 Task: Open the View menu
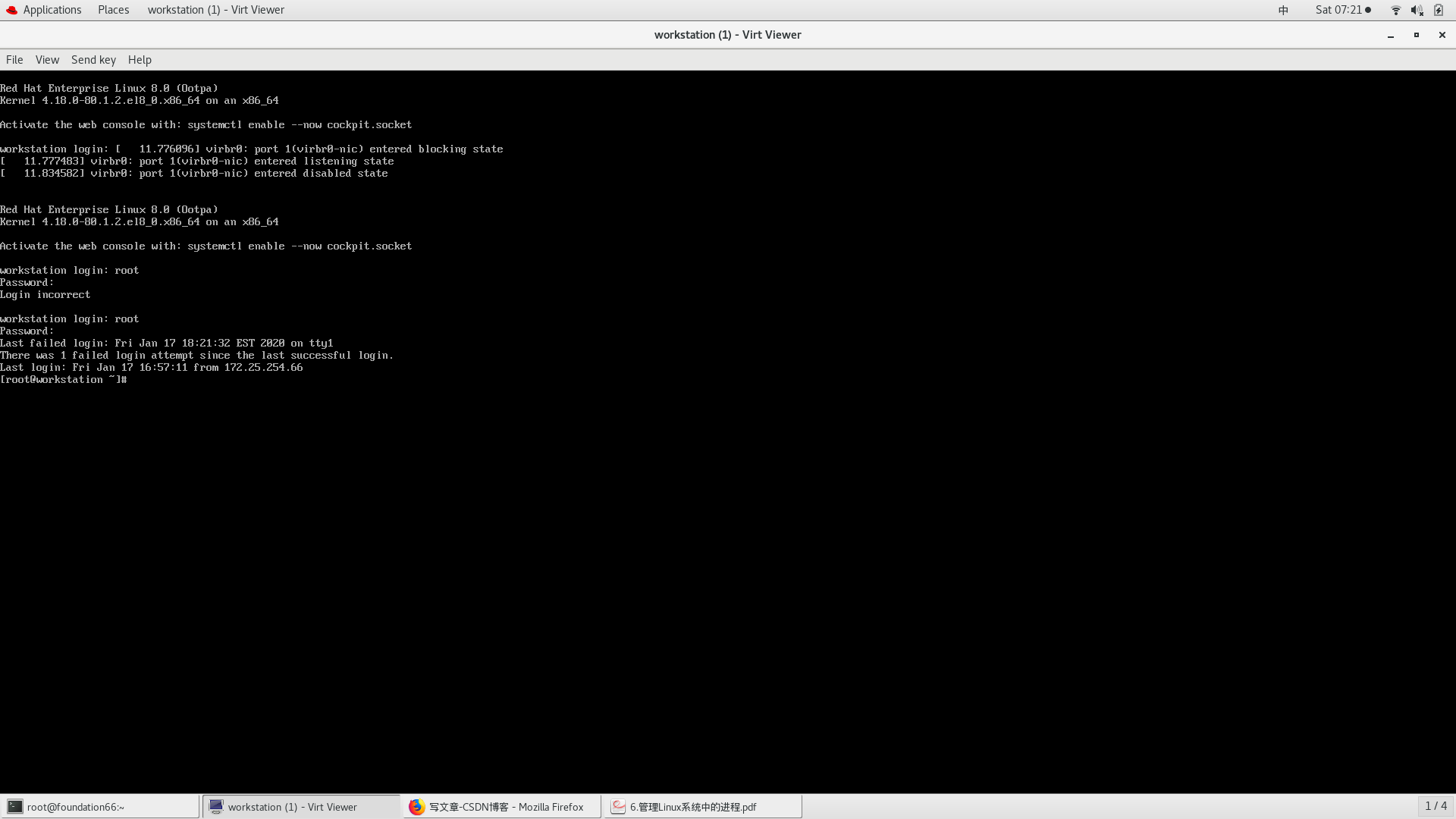pos(47,60)
